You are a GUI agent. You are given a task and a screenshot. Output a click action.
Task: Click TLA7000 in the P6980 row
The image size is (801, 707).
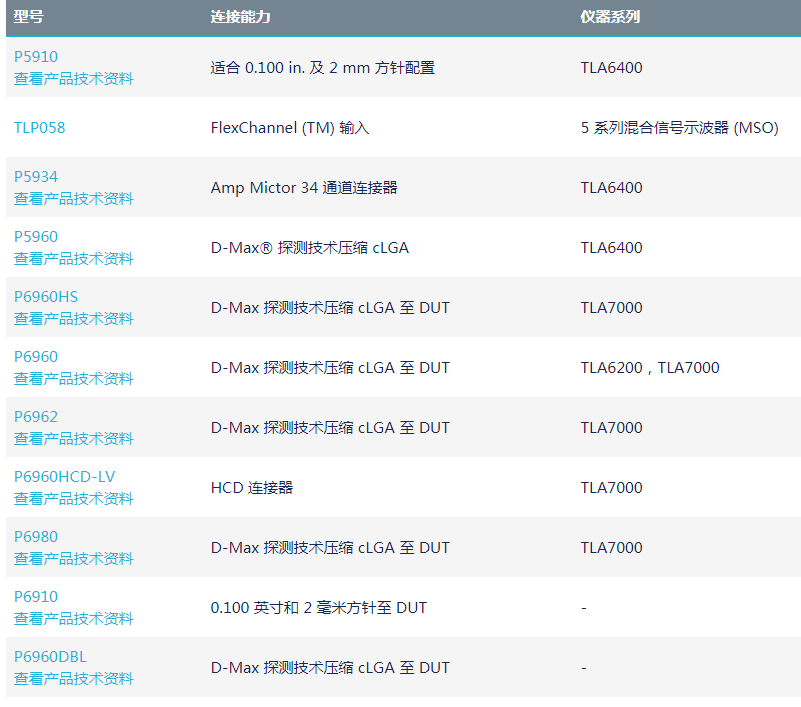(611, 548)
